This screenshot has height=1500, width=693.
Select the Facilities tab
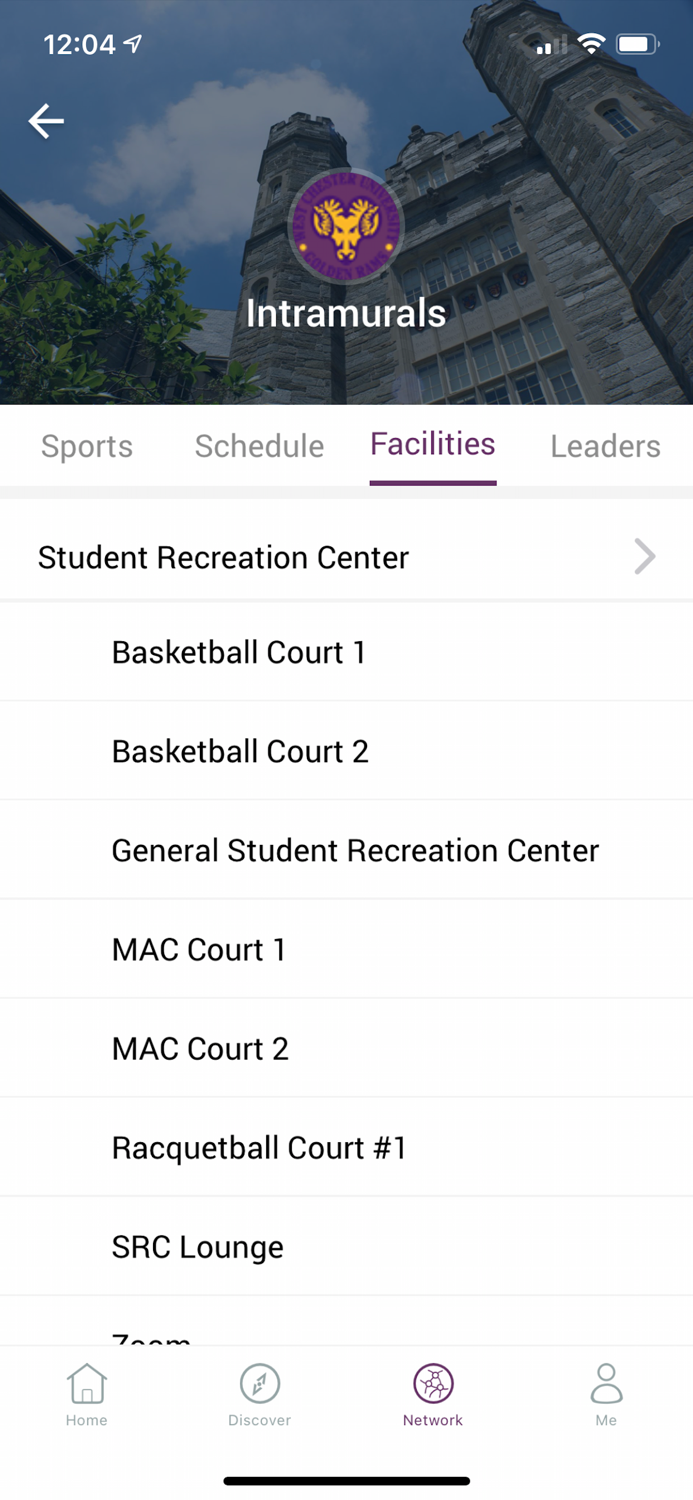click(x=432, y=444)
